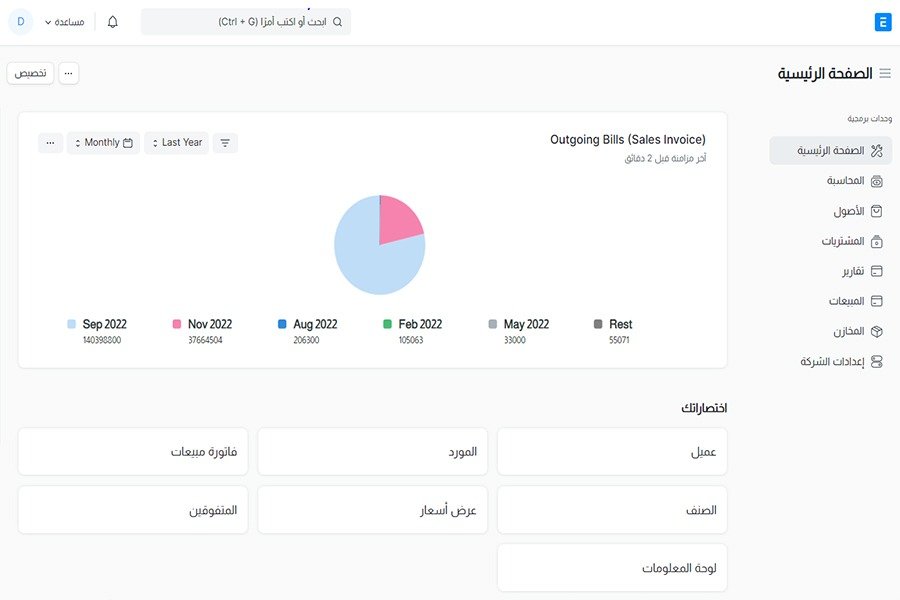Viewport: 900px width, 600px height.
Task: Expand the مساعدة help dropdown
Action: [x=62, y=22]
